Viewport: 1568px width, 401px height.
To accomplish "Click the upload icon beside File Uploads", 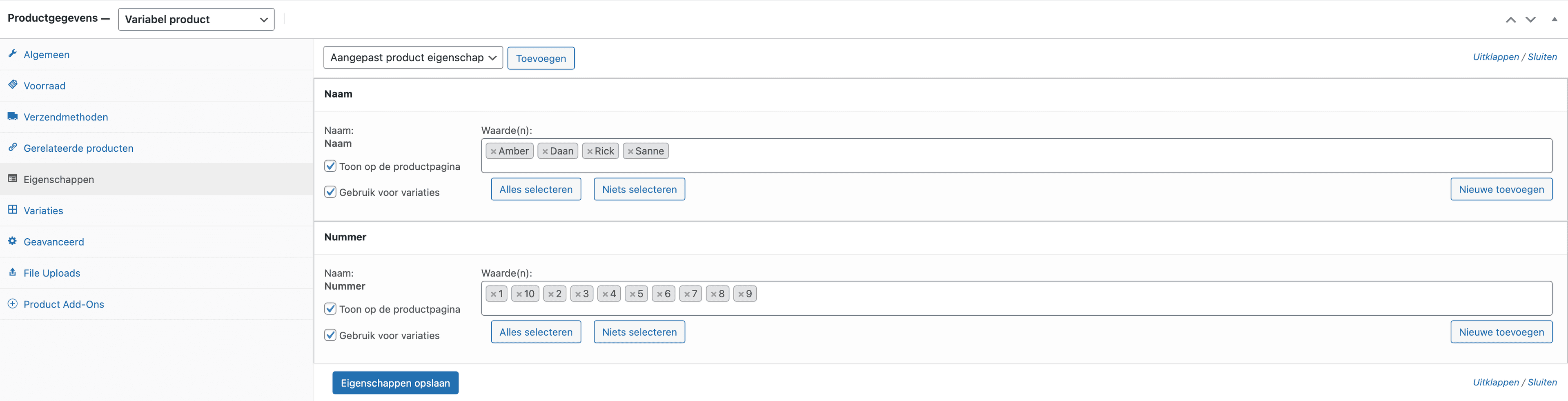I will click(12, 272).
